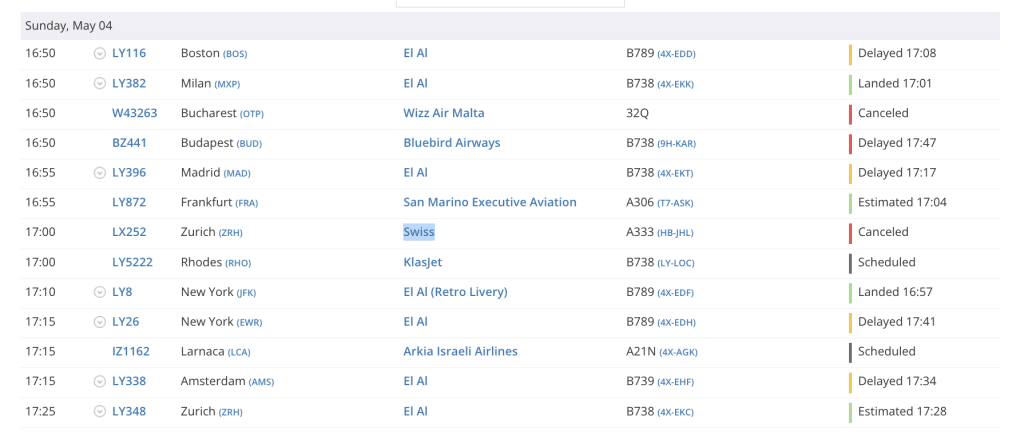Open flight W43263 to Bucharest
This screenshot has width=1024, height=432.
(135, 113)
